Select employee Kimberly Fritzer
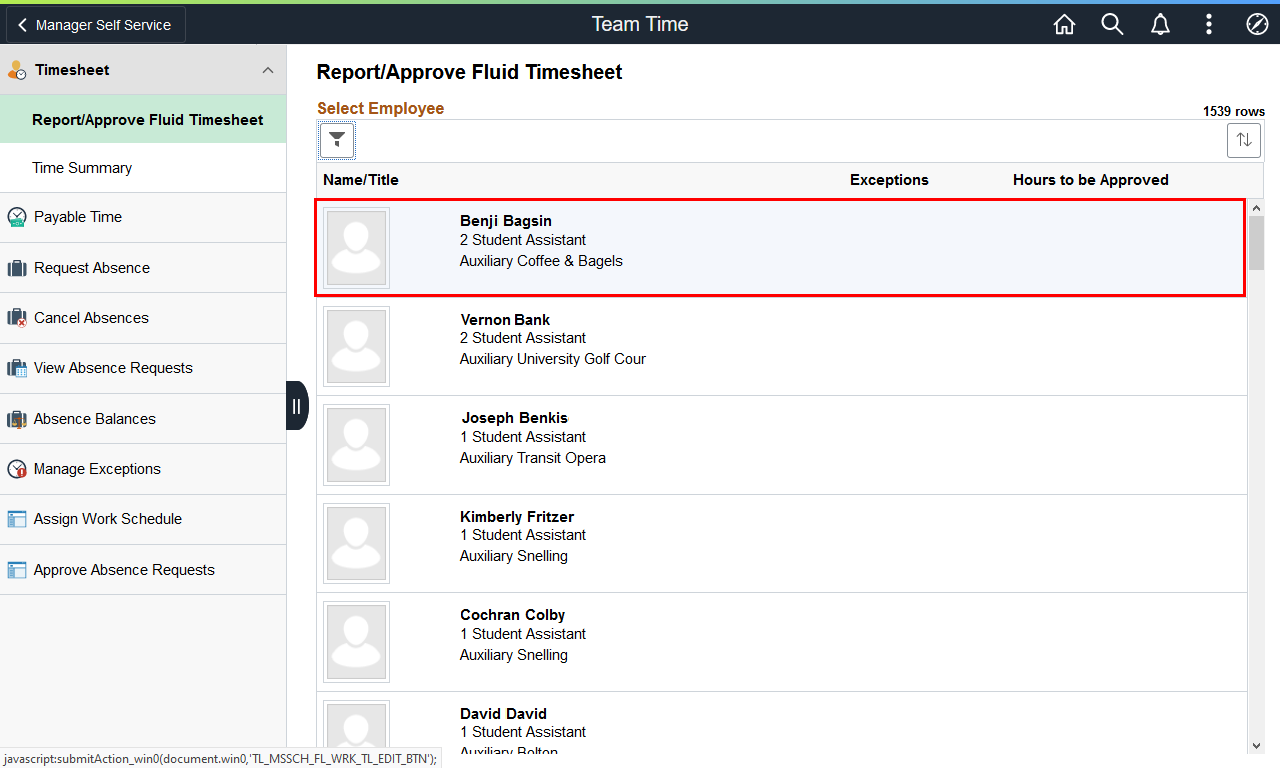The width and height of the screenshot is (1280, 768). click(782, 543)
